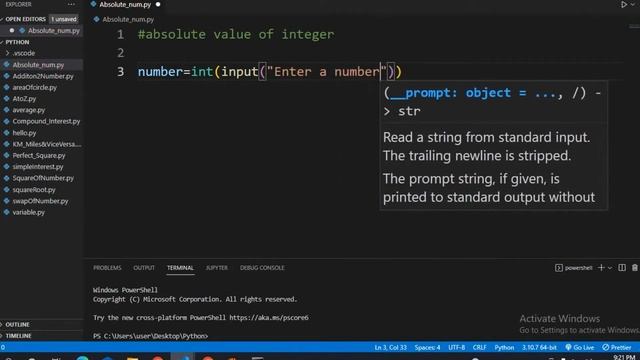Kill terminal with trash icon
The image size is (640, 360).
tap(635, 268)
